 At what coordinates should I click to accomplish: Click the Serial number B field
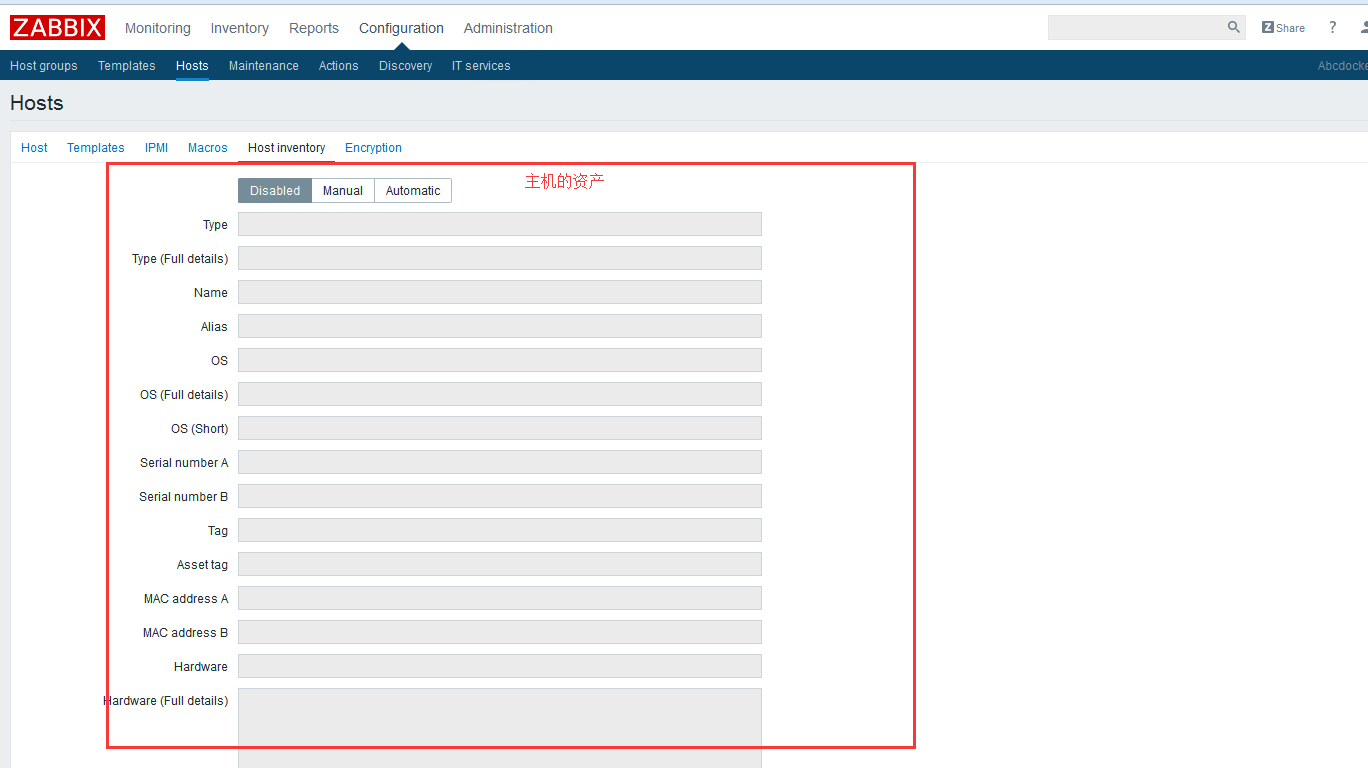click(500, 496)
